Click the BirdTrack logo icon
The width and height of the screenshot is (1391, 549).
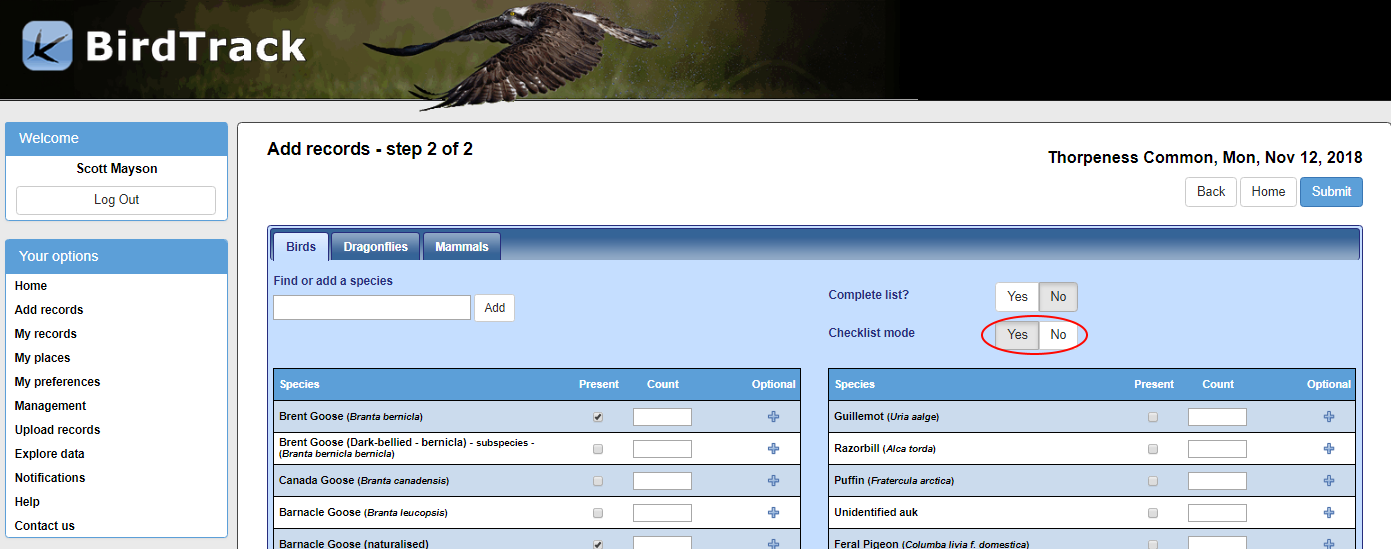click(x=47, y=46)
